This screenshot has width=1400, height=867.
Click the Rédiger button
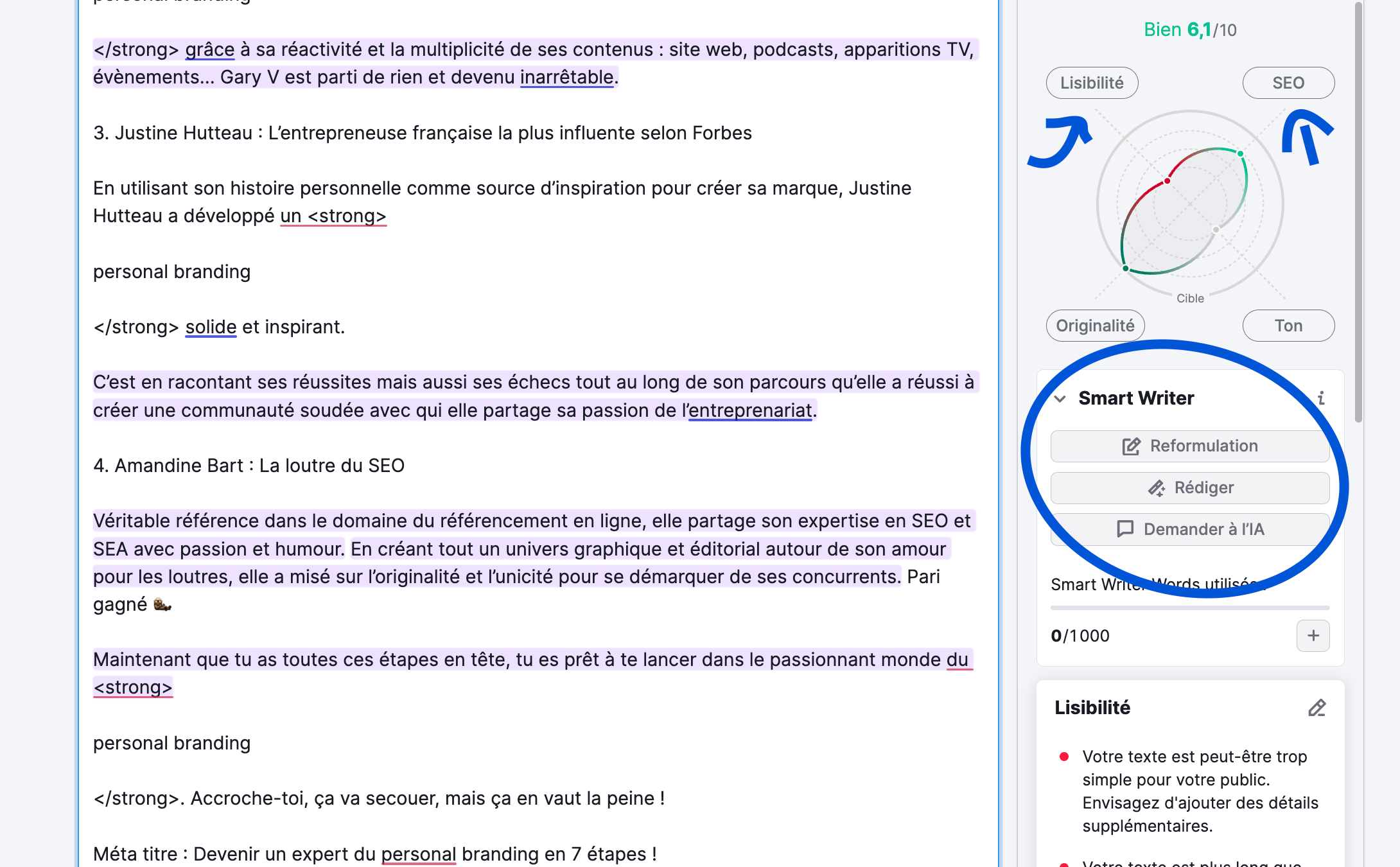(1190, 487)
